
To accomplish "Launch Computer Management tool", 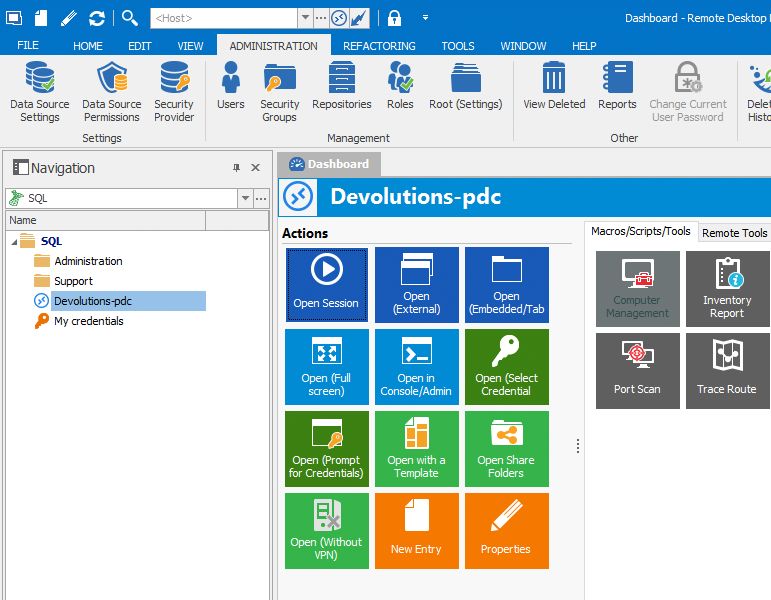I will (637, 289).
